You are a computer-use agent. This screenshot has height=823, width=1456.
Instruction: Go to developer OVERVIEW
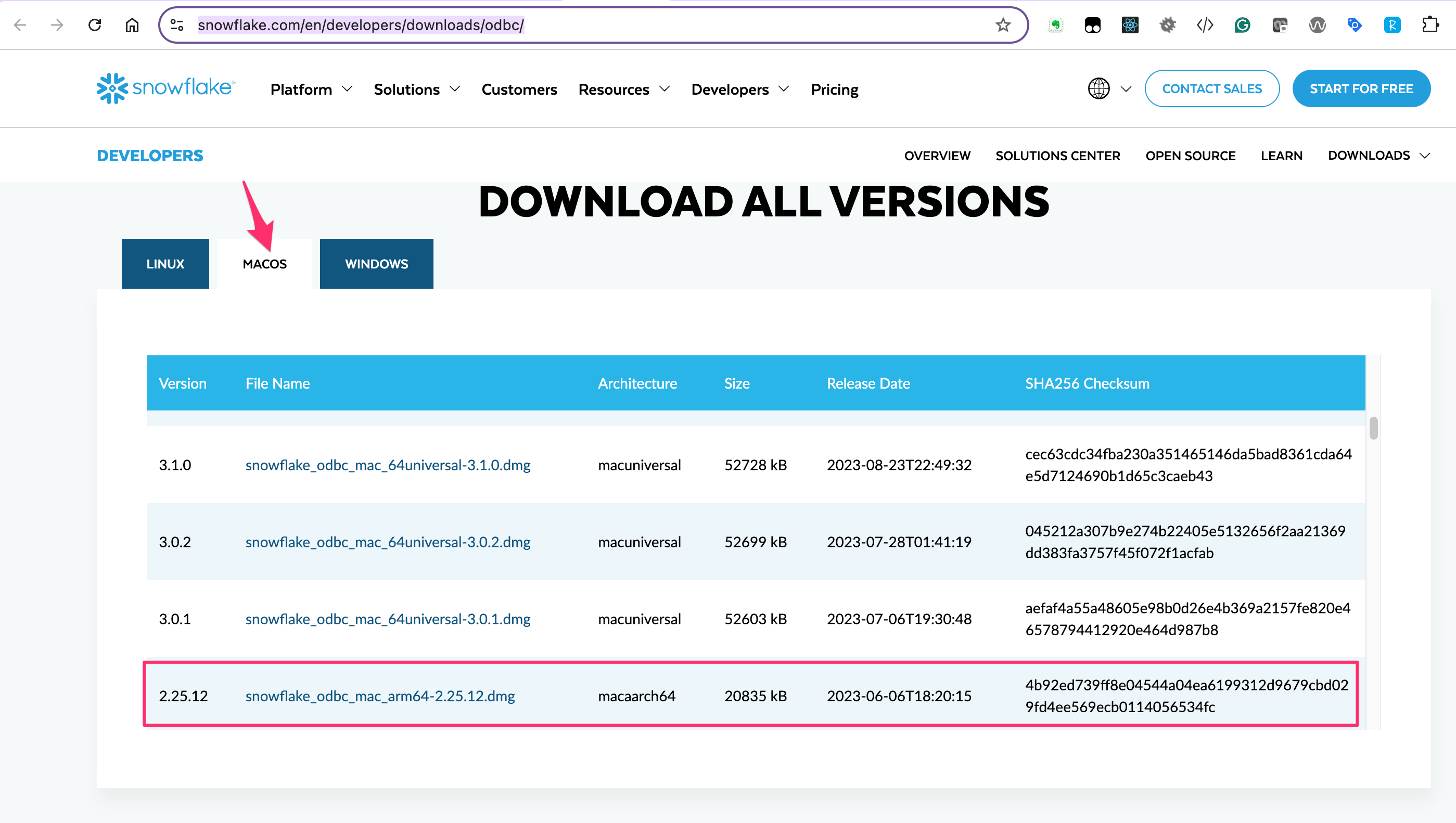(937, 156)
